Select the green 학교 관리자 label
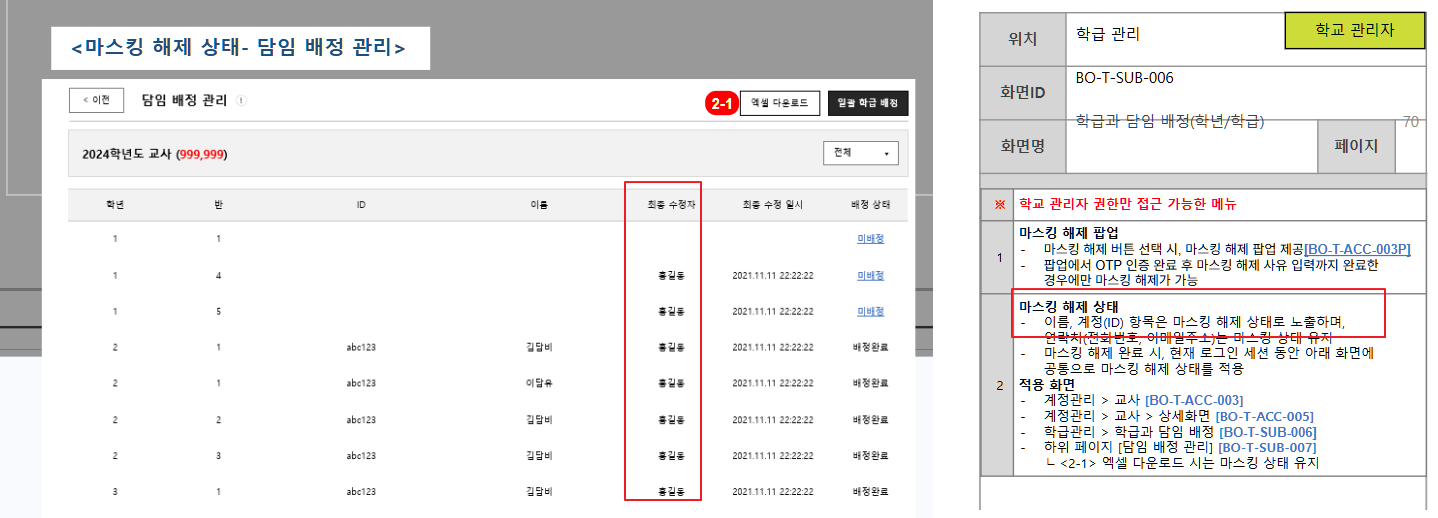The width and height of the screenshot is (1438, 518). (1354, 30)
